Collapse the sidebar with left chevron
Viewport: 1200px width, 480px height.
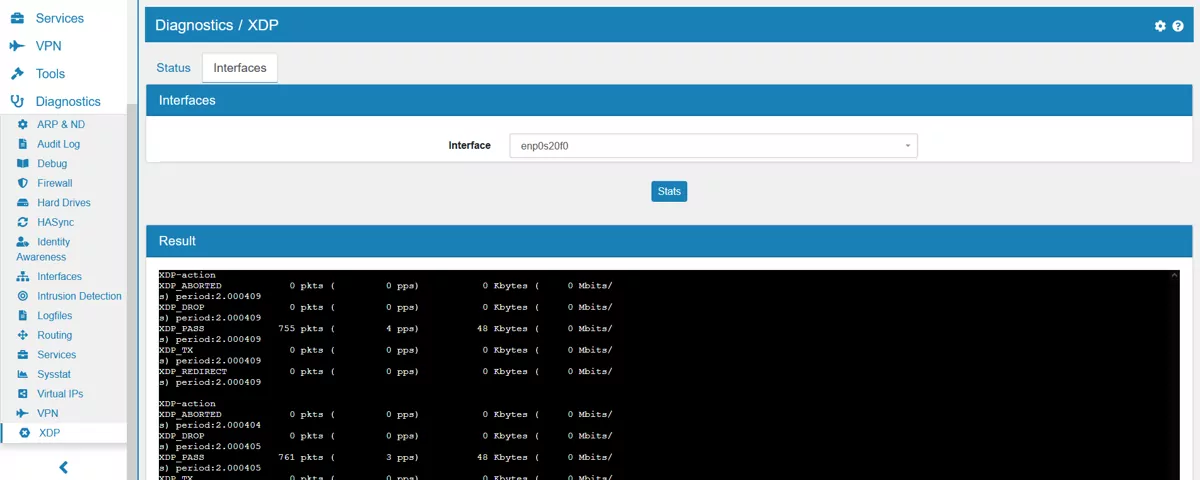[x=63, y=467]
